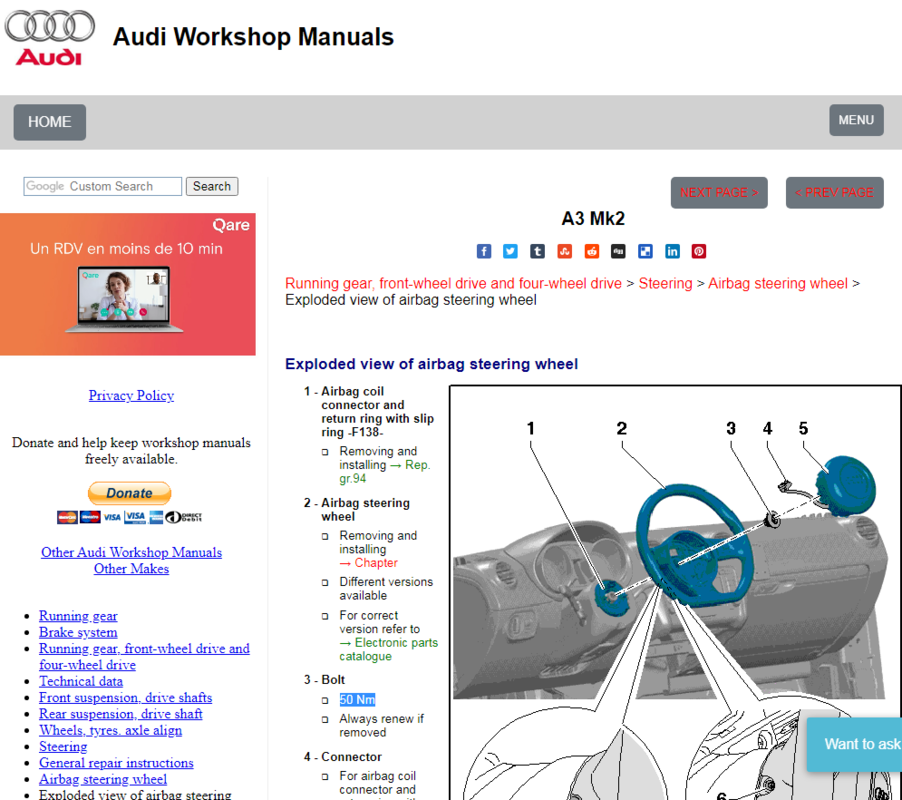The height and width of the screenshot is (800, 902).
Task: Go to HOME in navigation bar
Action: pyautogui.click(x=49, y=122)
